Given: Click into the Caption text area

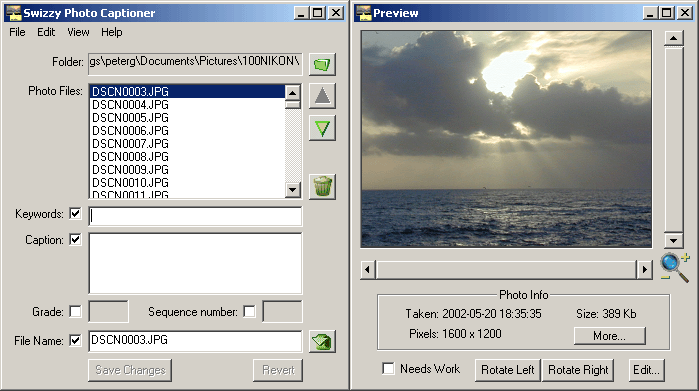Looking at the screenshot, I should (195, 263).
